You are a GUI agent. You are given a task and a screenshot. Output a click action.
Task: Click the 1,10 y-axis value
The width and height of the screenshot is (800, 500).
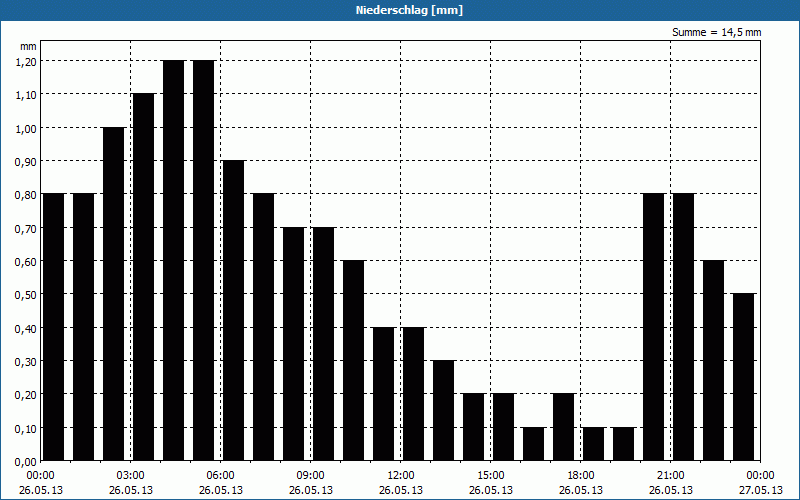coord(26,94)
